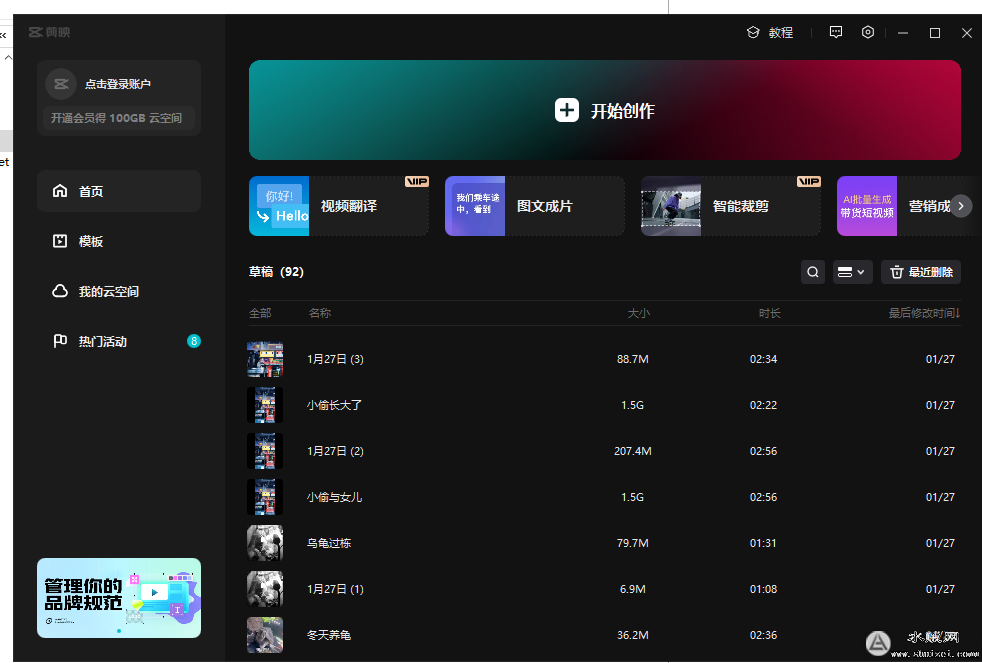
Task: Click the login avatar icon at top left
Action: tap(60, 83)
